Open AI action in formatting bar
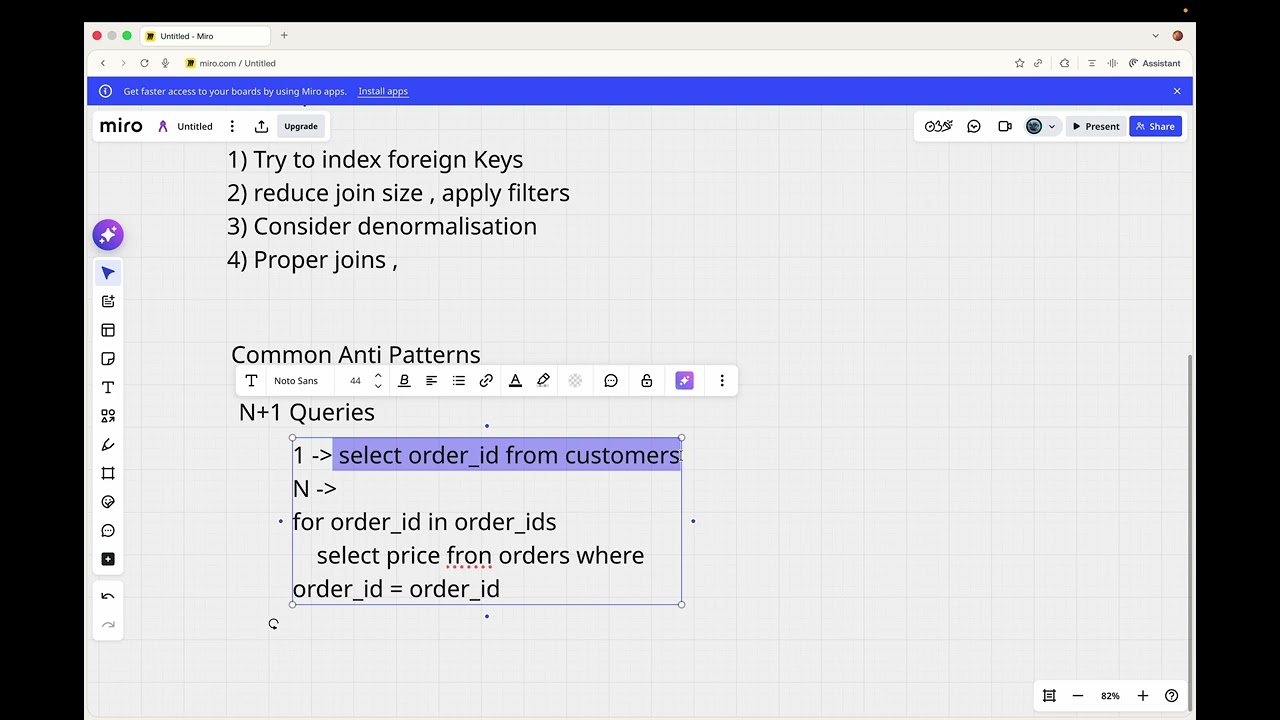Viewport: 1280px width, 720px height. [x=684, y=381]
